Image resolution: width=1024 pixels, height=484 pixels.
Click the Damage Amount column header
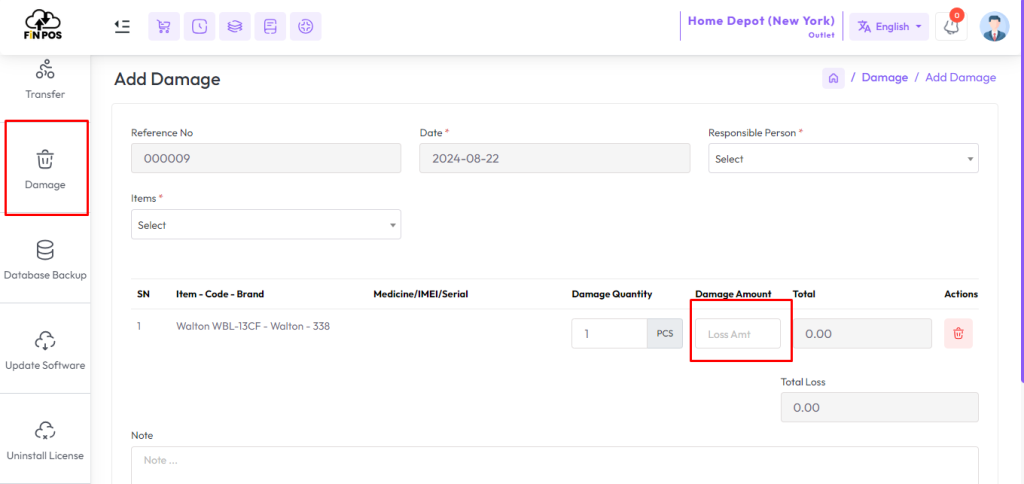point(733,294)
